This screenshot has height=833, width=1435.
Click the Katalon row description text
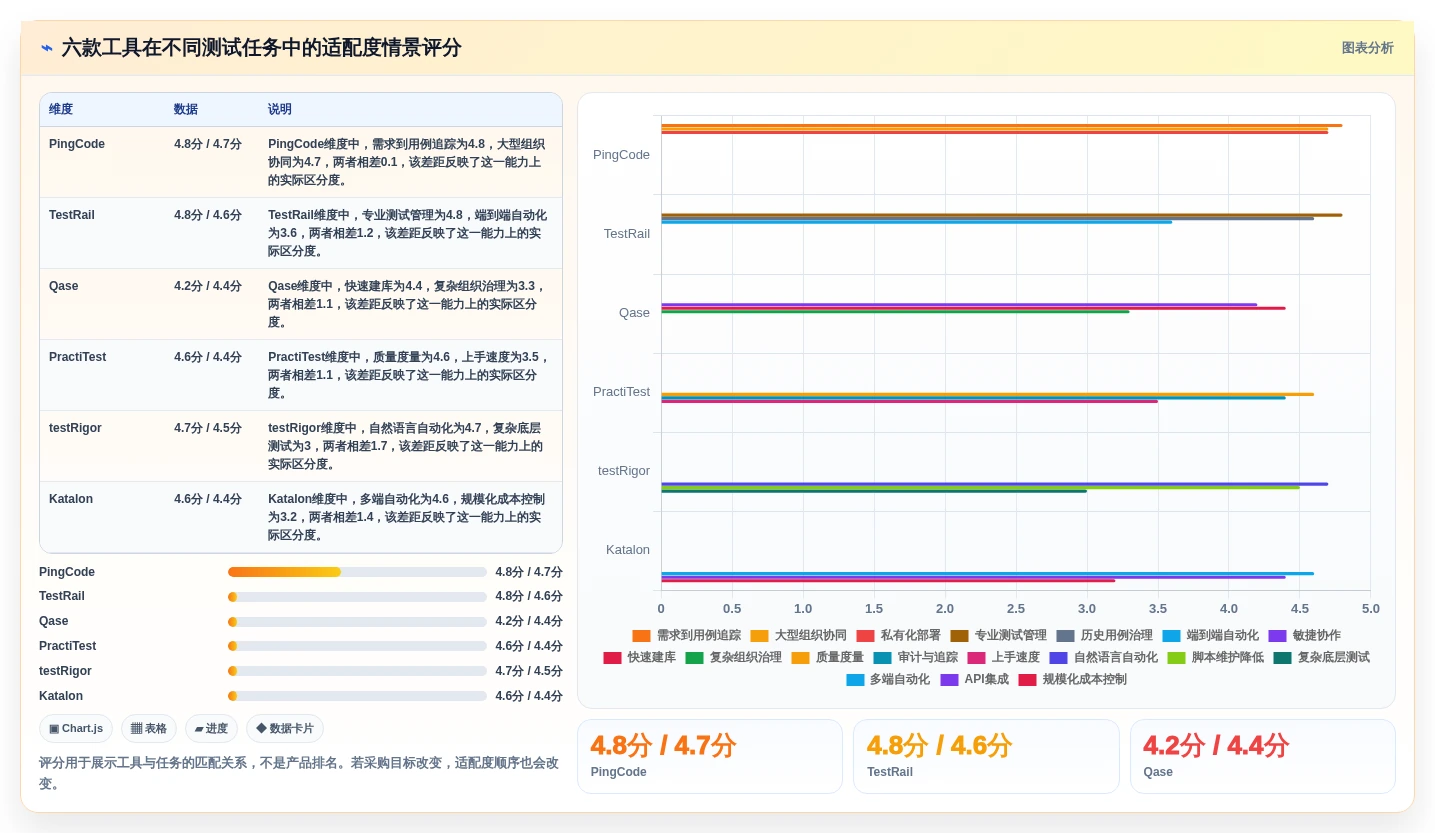408,517
